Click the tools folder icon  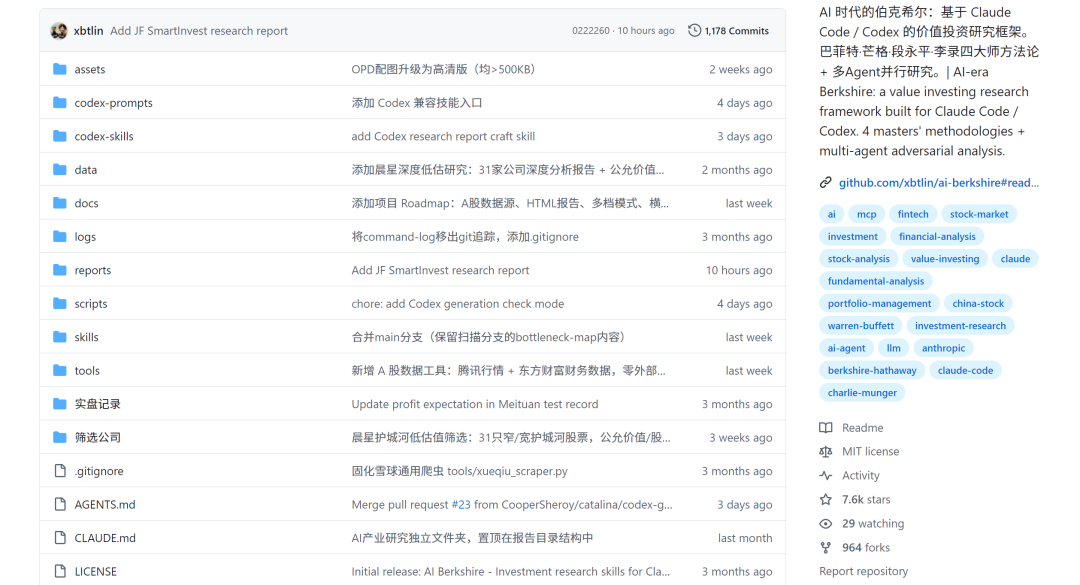pos(60,370)
